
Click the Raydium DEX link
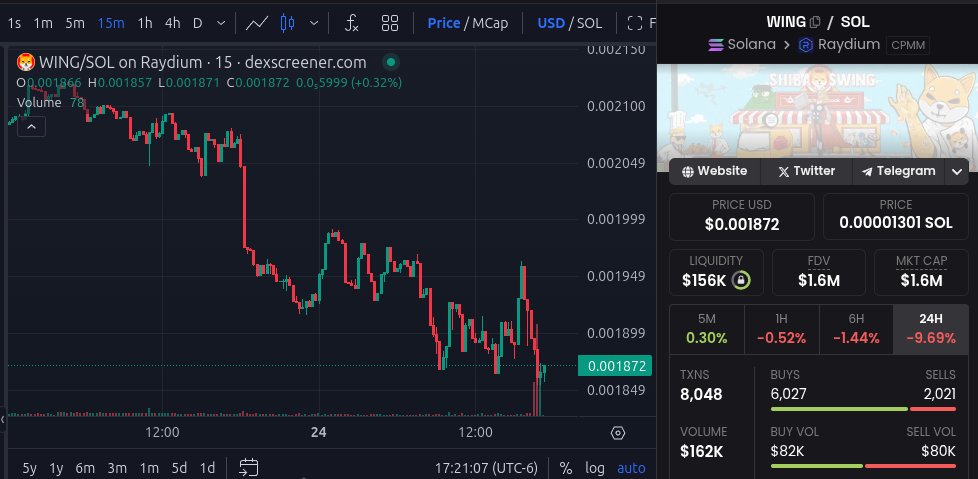[x=840, y=45]
